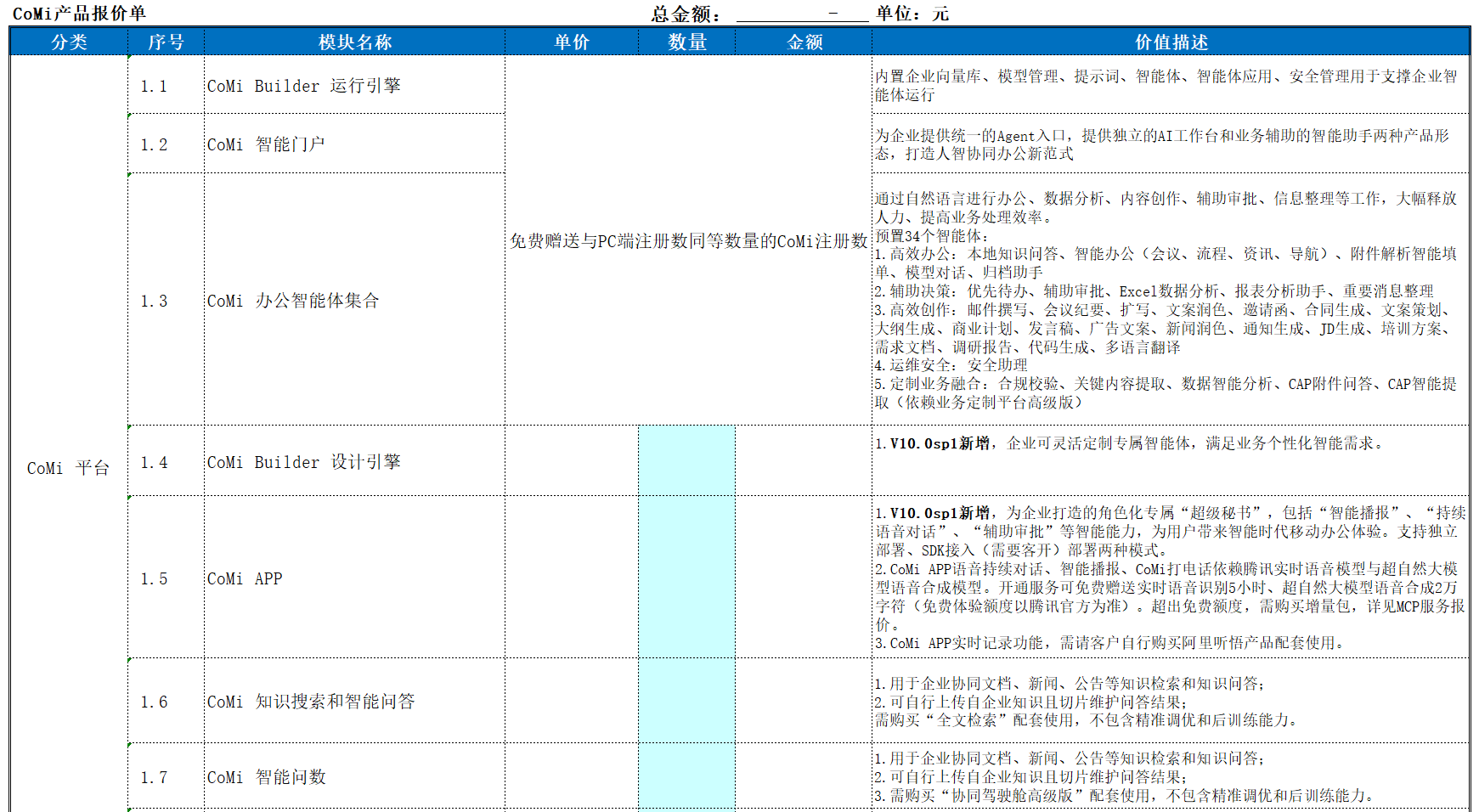Select the quantity cell for CoMi 智能问数
This screenshot has width=1479, height=812.
pos(686,776)
